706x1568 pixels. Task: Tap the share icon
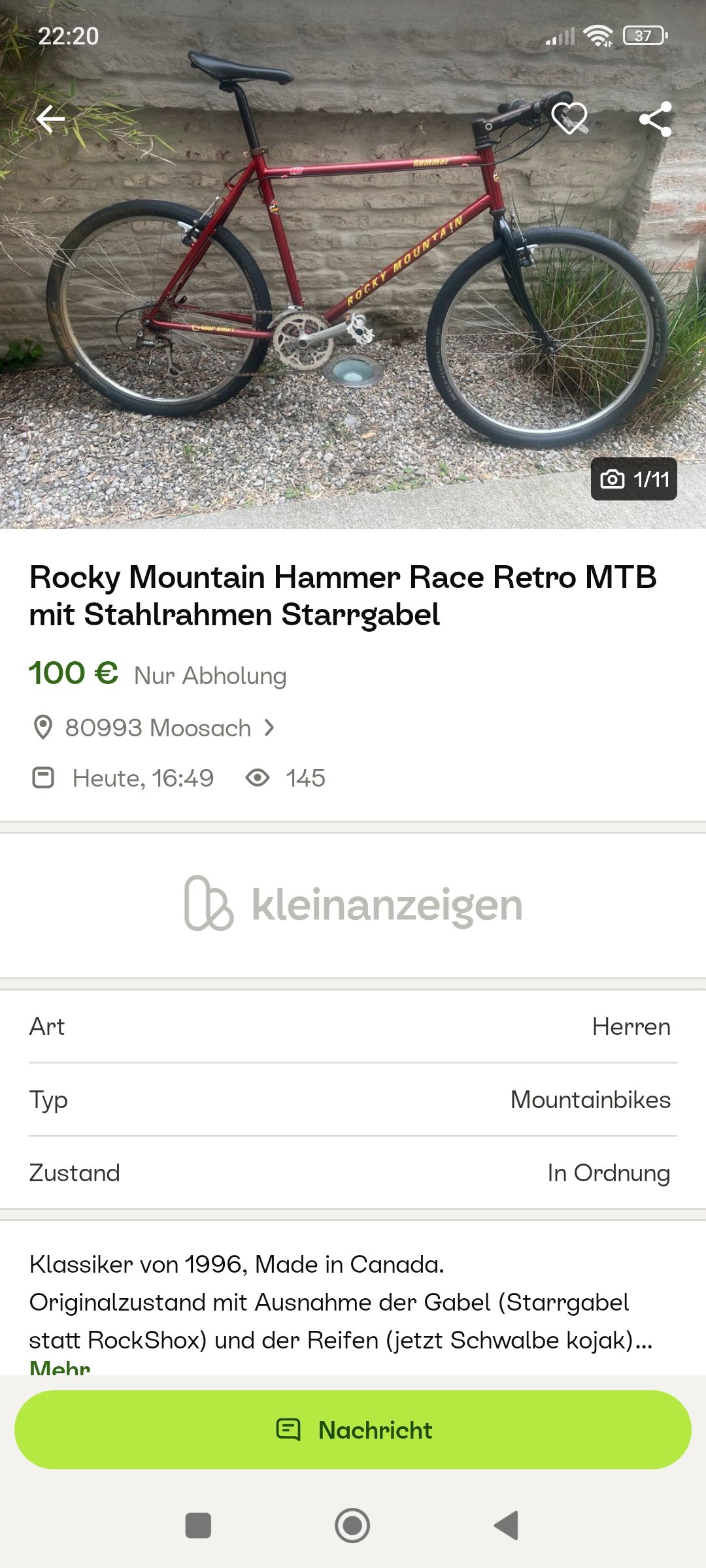point(655,119)
